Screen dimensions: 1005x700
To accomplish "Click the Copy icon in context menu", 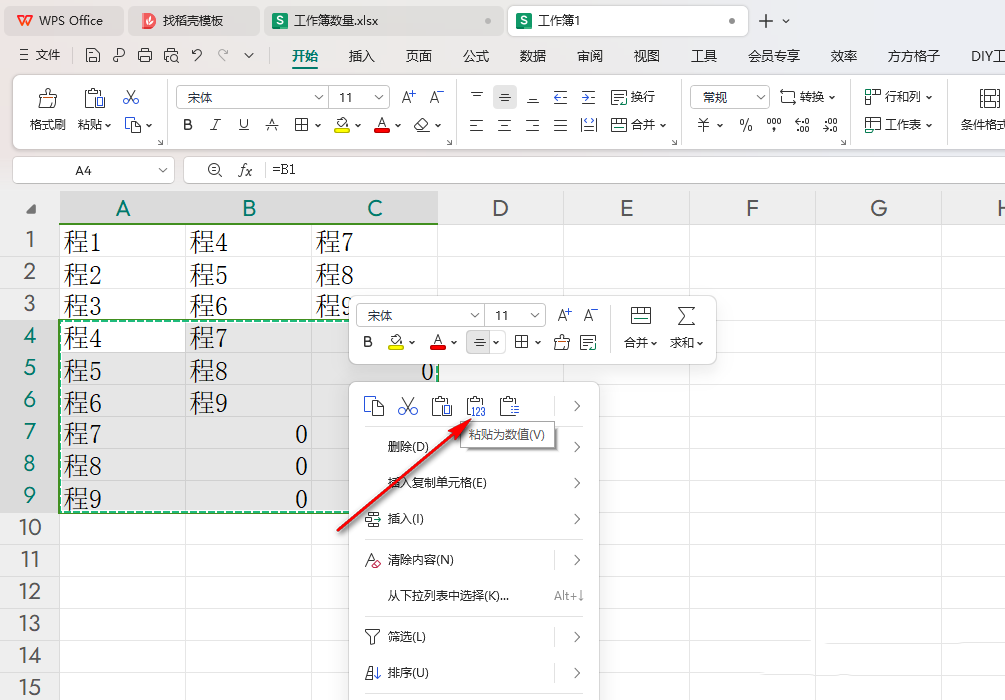I will click(x=374, y=406).
